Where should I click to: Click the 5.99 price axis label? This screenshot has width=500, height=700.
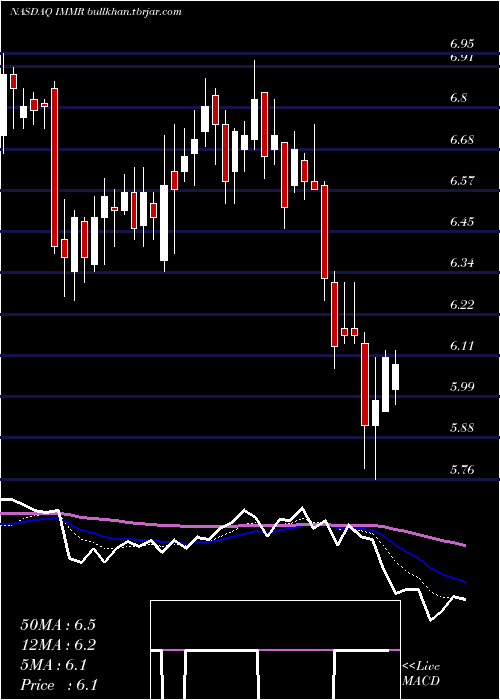[462, 387]
